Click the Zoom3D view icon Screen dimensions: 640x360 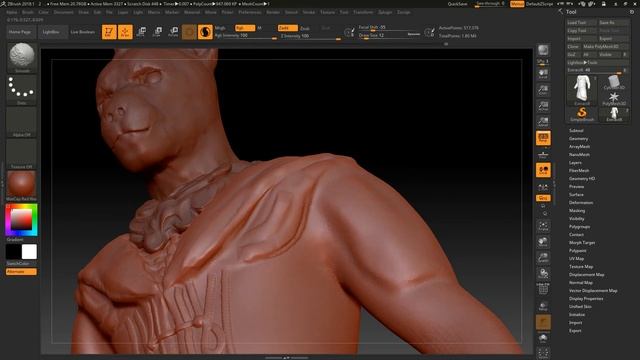tap(543, 258)
